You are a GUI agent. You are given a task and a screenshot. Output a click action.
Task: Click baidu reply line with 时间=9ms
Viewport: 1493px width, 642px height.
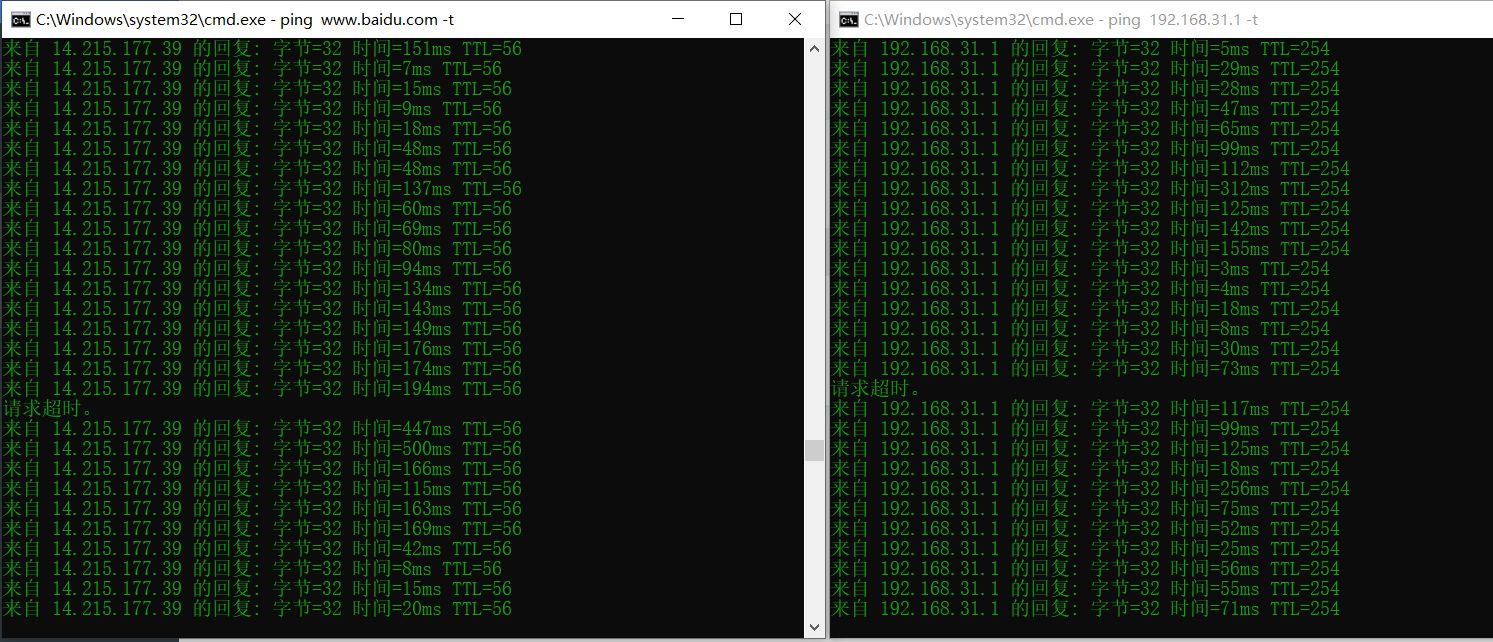coord(252,109)
